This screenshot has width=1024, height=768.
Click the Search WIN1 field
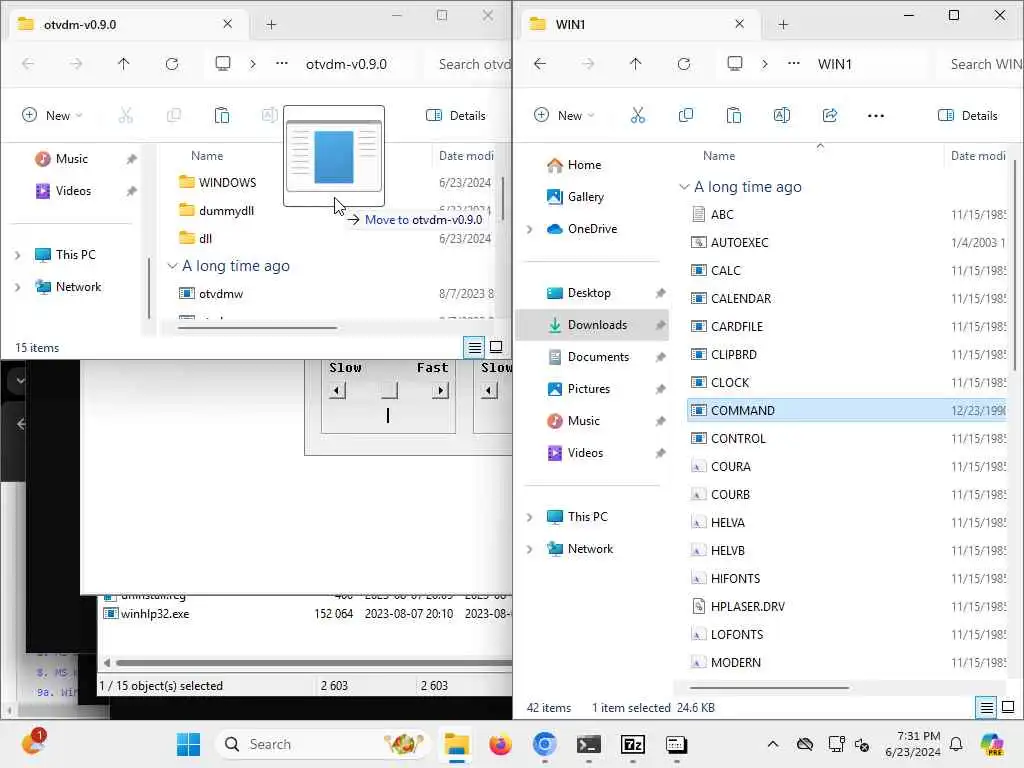(982, 64)
